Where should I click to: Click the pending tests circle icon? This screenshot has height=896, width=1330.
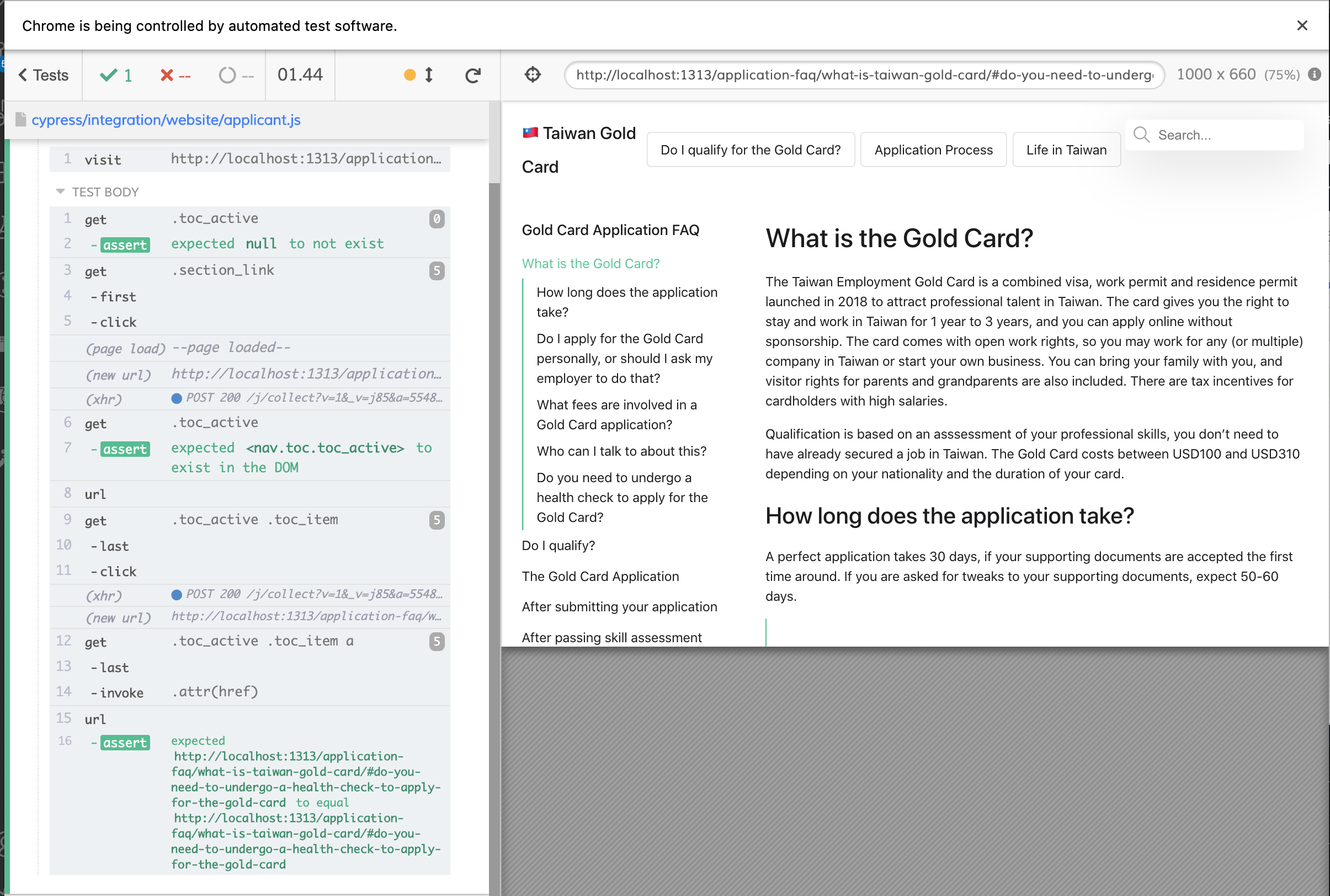point(227,75)
